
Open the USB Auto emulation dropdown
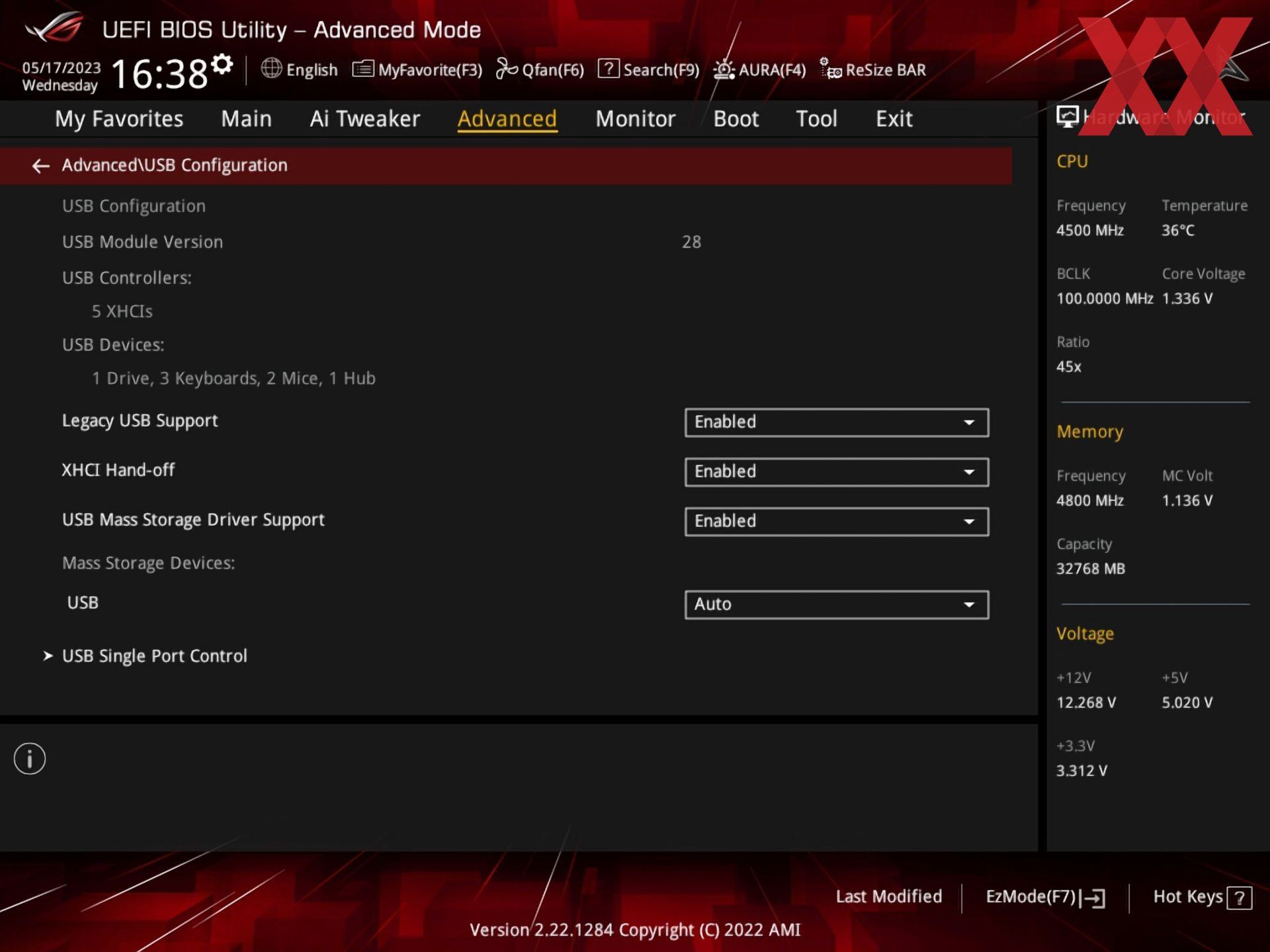click(x=836, y=604)
